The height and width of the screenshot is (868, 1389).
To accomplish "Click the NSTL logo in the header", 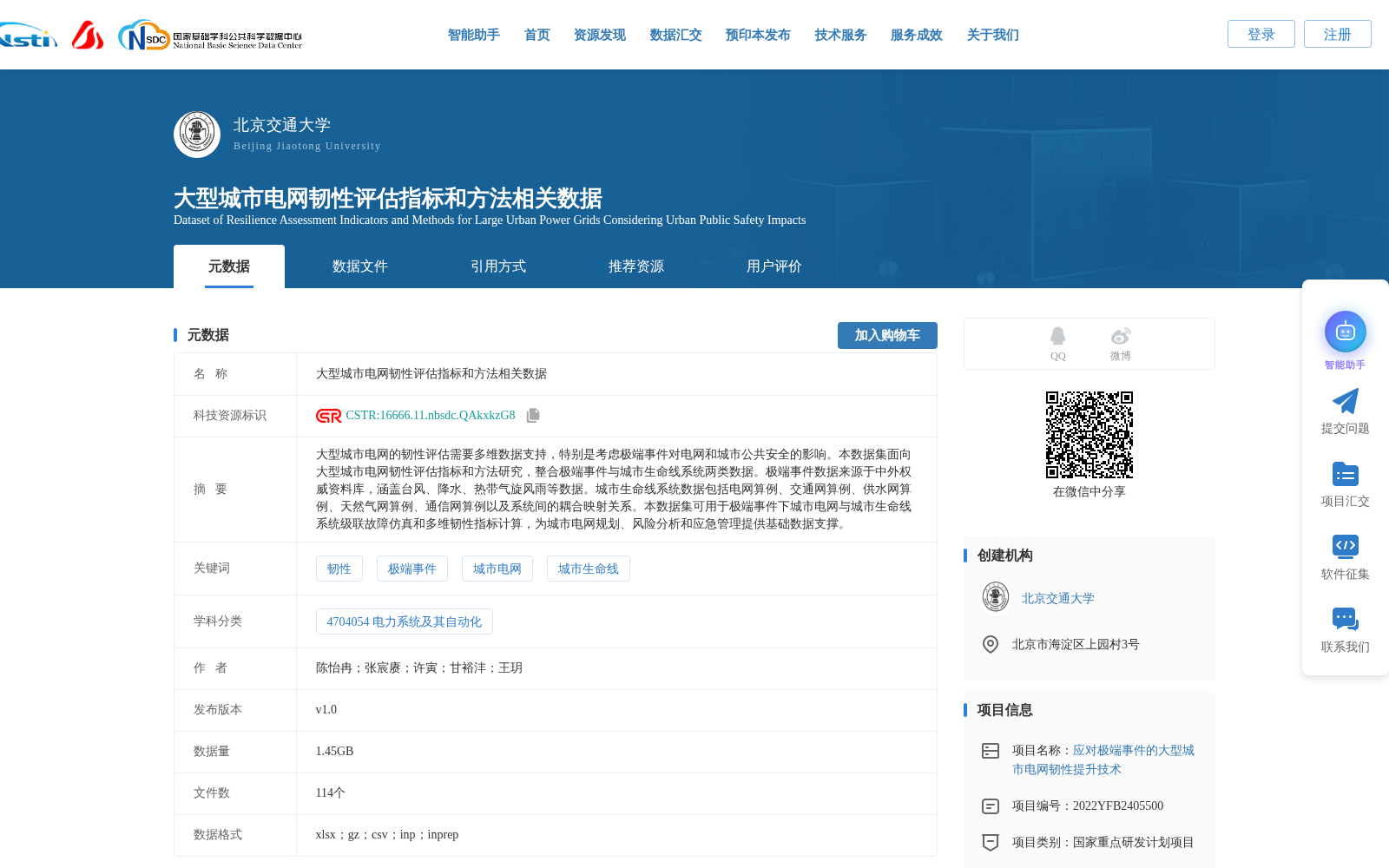I will [28, 35].
